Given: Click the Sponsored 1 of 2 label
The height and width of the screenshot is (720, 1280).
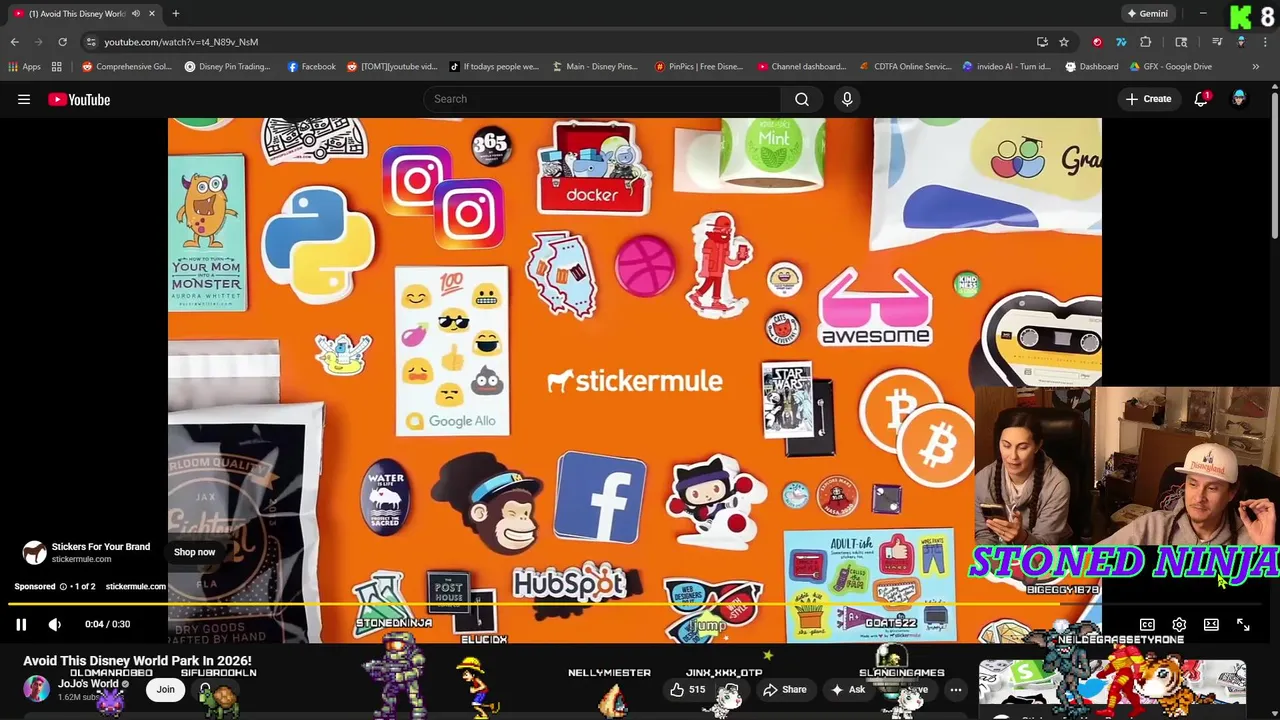Looking at the screenshot, I should point(55,587).
